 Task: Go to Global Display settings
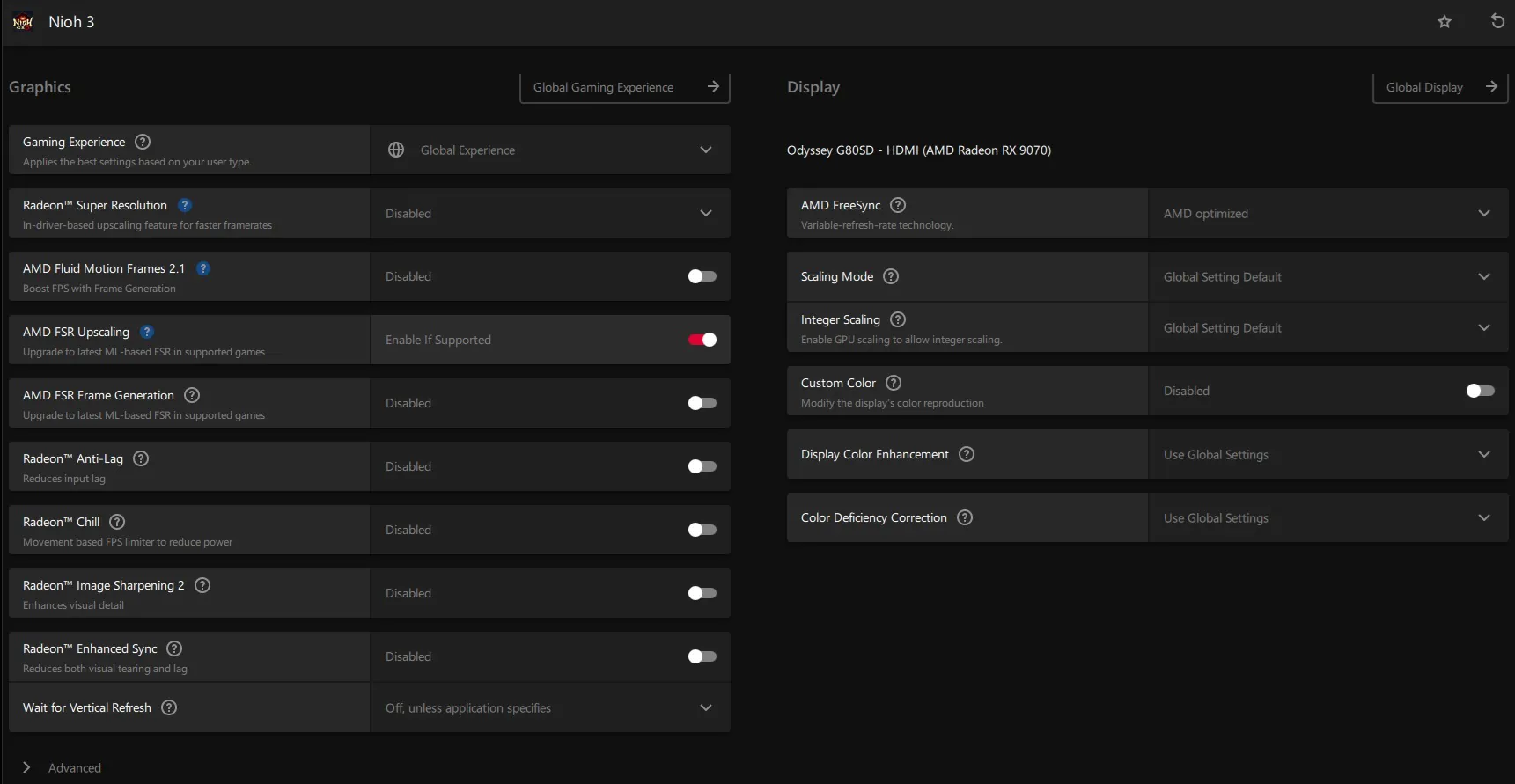point(1441,87)
